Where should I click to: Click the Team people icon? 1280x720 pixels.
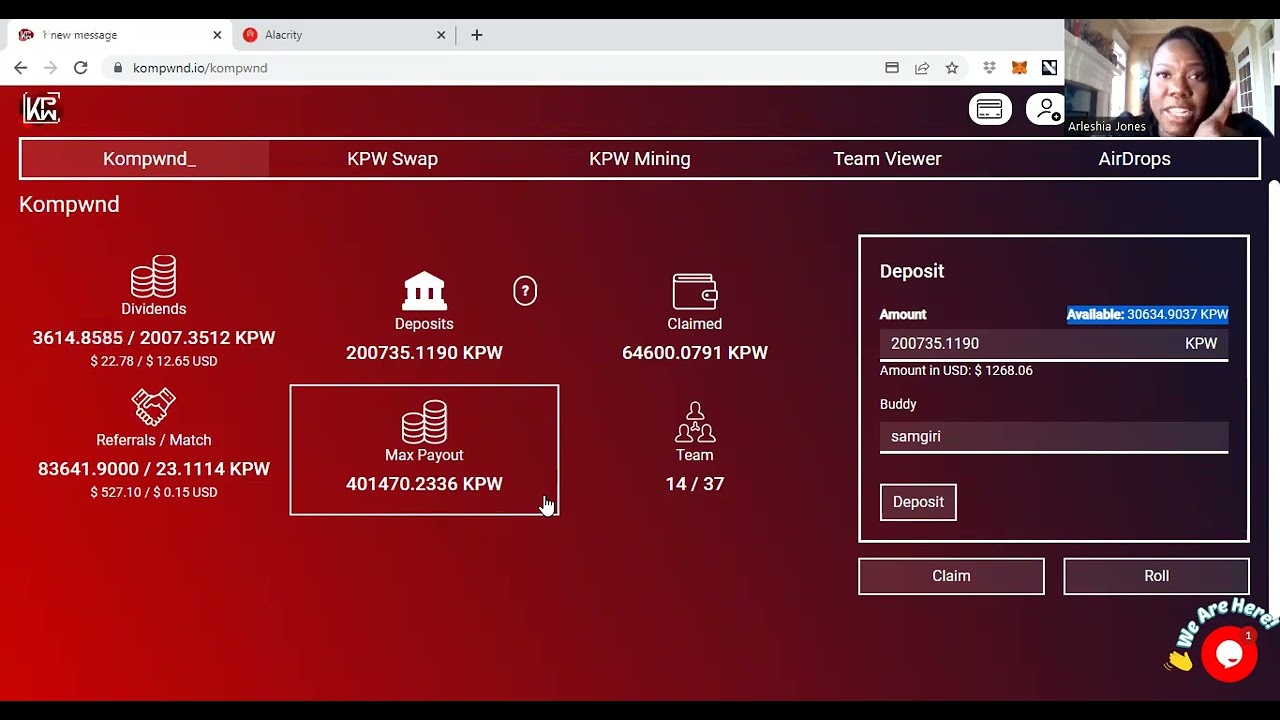(695, 422)
